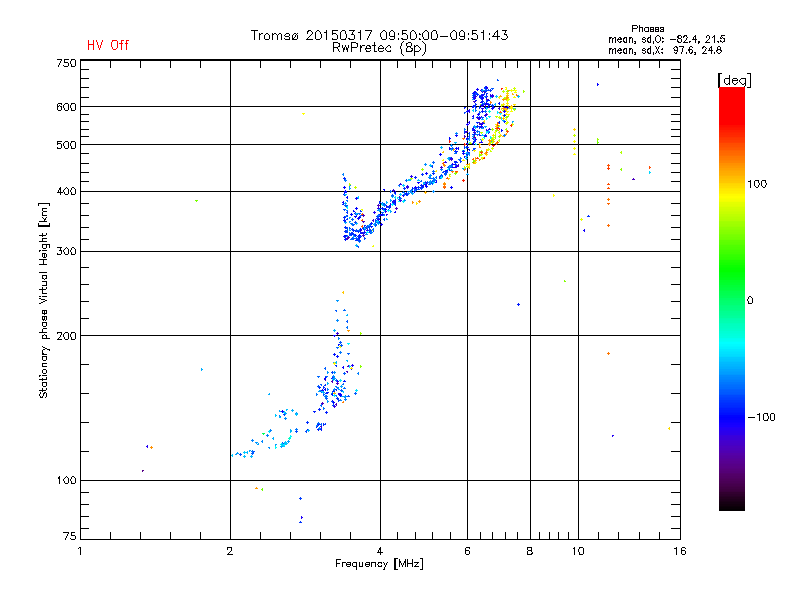Click the 'Phases' header text
The image size is (800, 600).
tap(647, 29)
